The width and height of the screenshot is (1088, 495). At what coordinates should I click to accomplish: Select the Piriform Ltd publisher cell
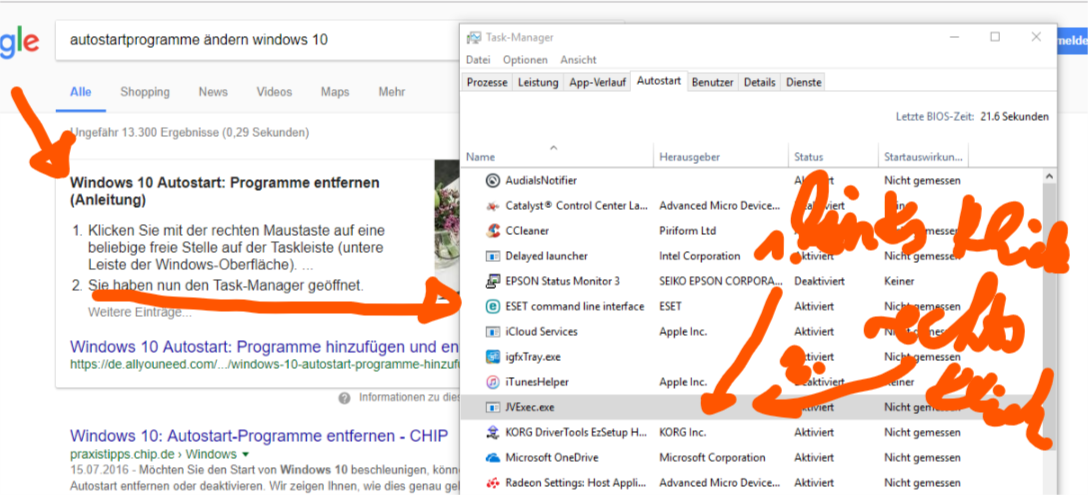pyautogui.click(x=687, y=230)
